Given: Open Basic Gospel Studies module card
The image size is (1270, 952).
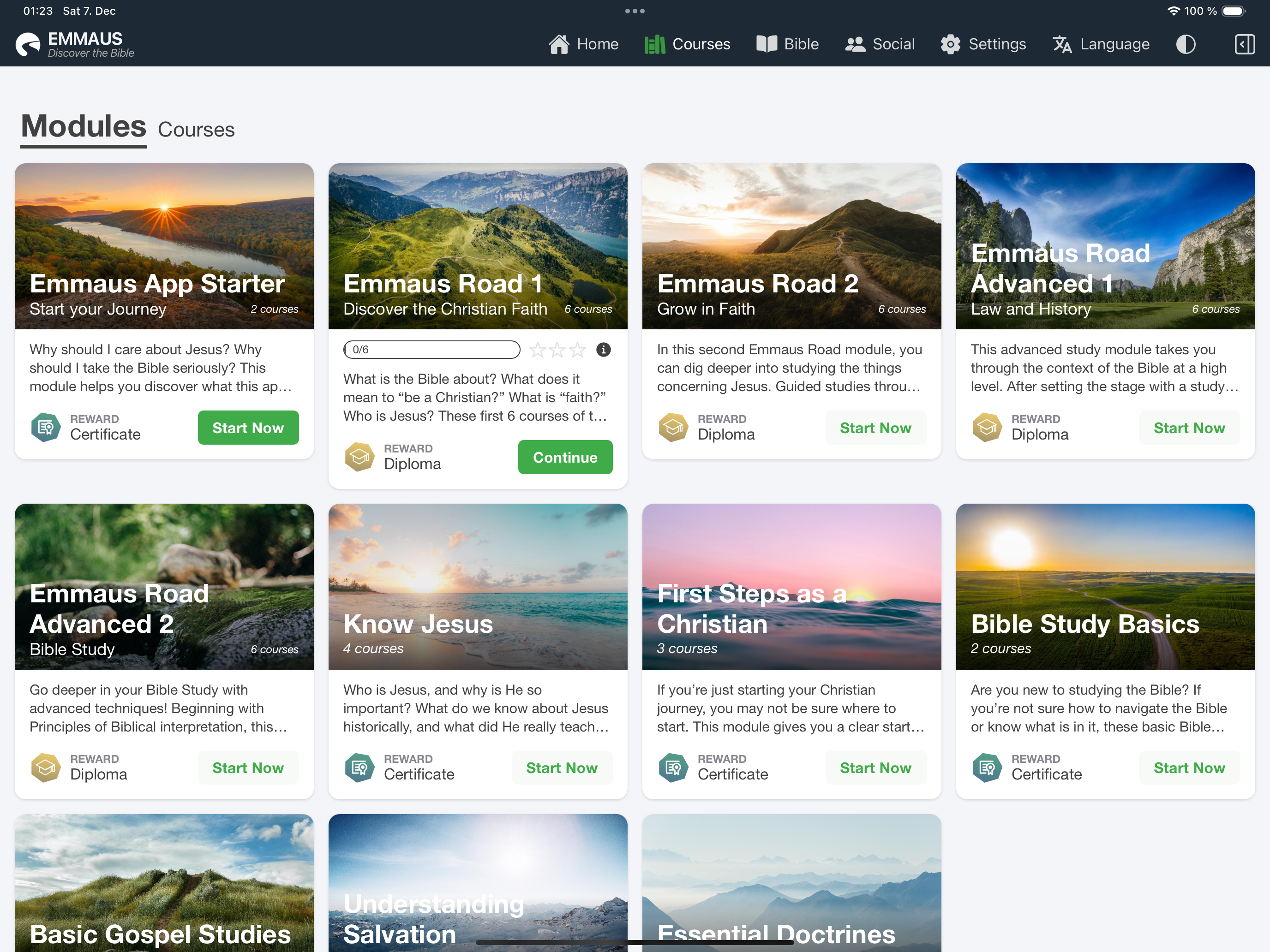Looking at the screenshot, I should point(164,882).
